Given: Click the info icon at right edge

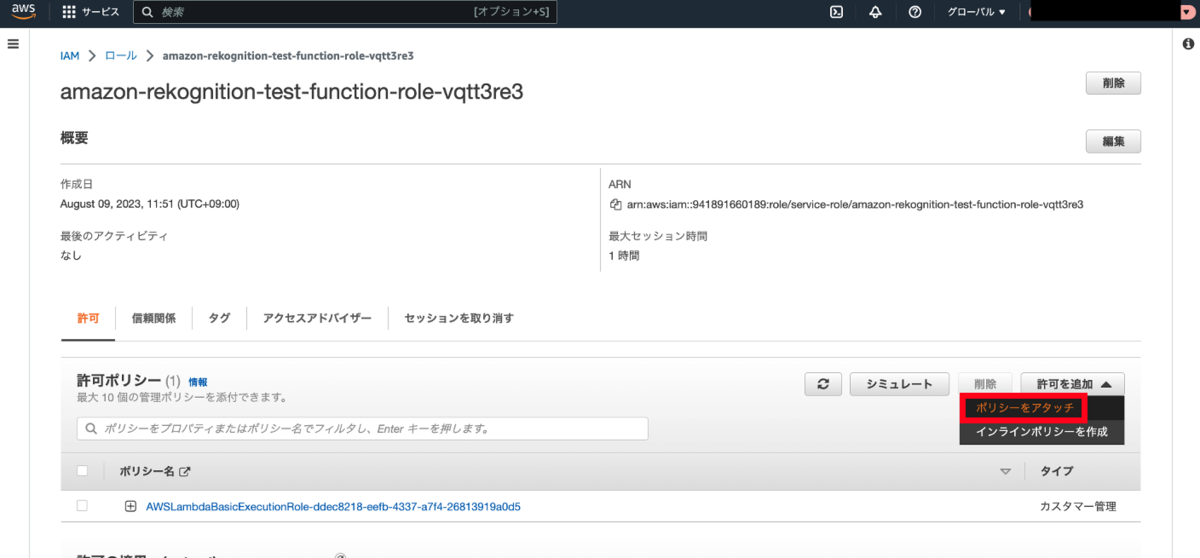Looking at the screenshot, I should coord(1188,45).
